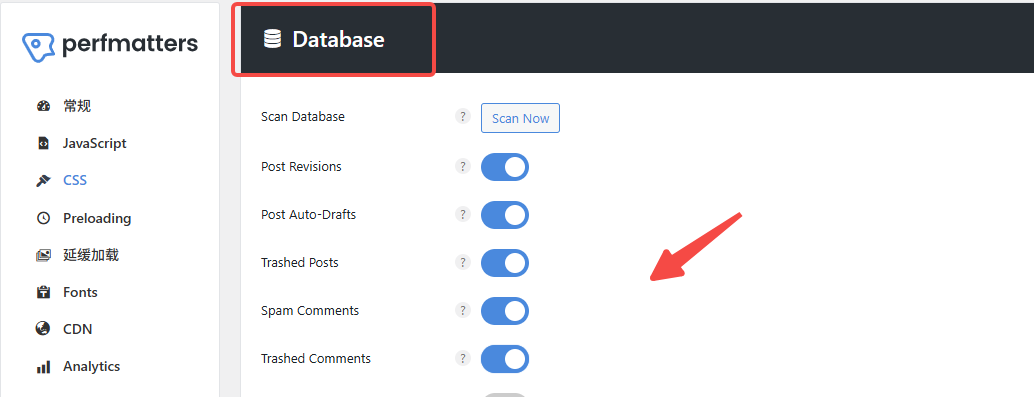Click the Scan Now button

pyautogui.click(x=520, y=118)
